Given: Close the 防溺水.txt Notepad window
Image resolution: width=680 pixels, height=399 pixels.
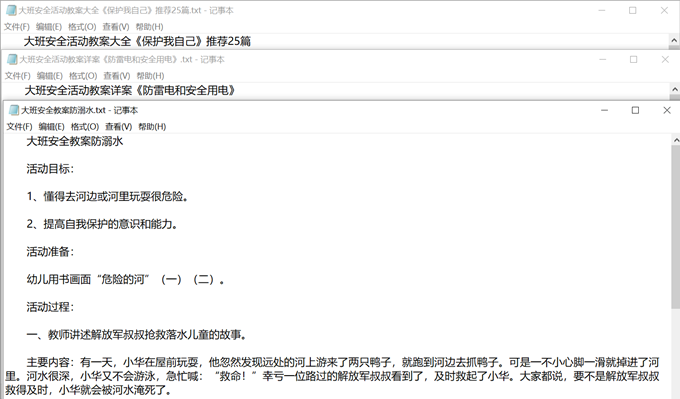Looking at the screenshot, I should 667,110.
